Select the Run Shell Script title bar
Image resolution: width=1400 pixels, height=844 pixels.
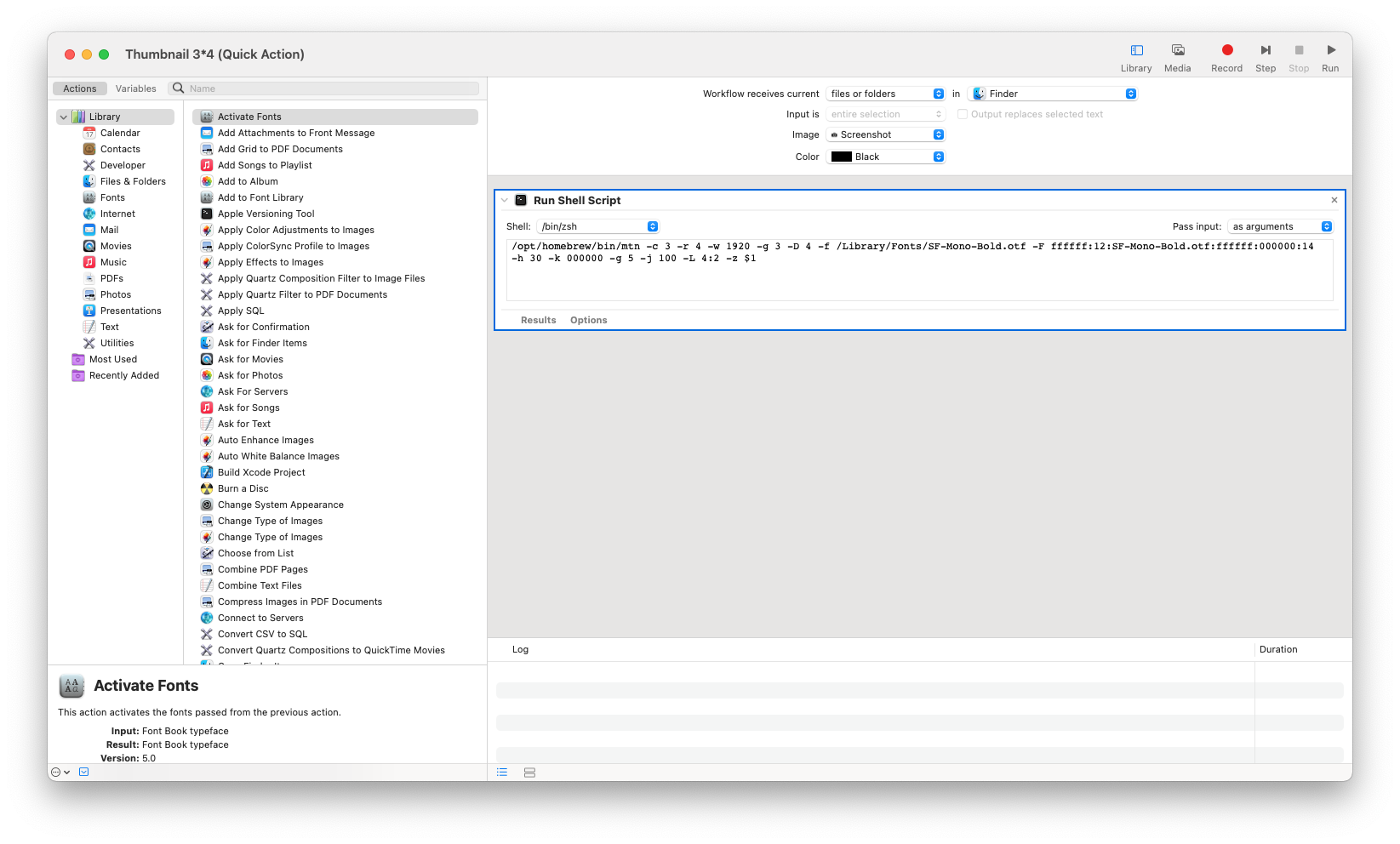919,200
